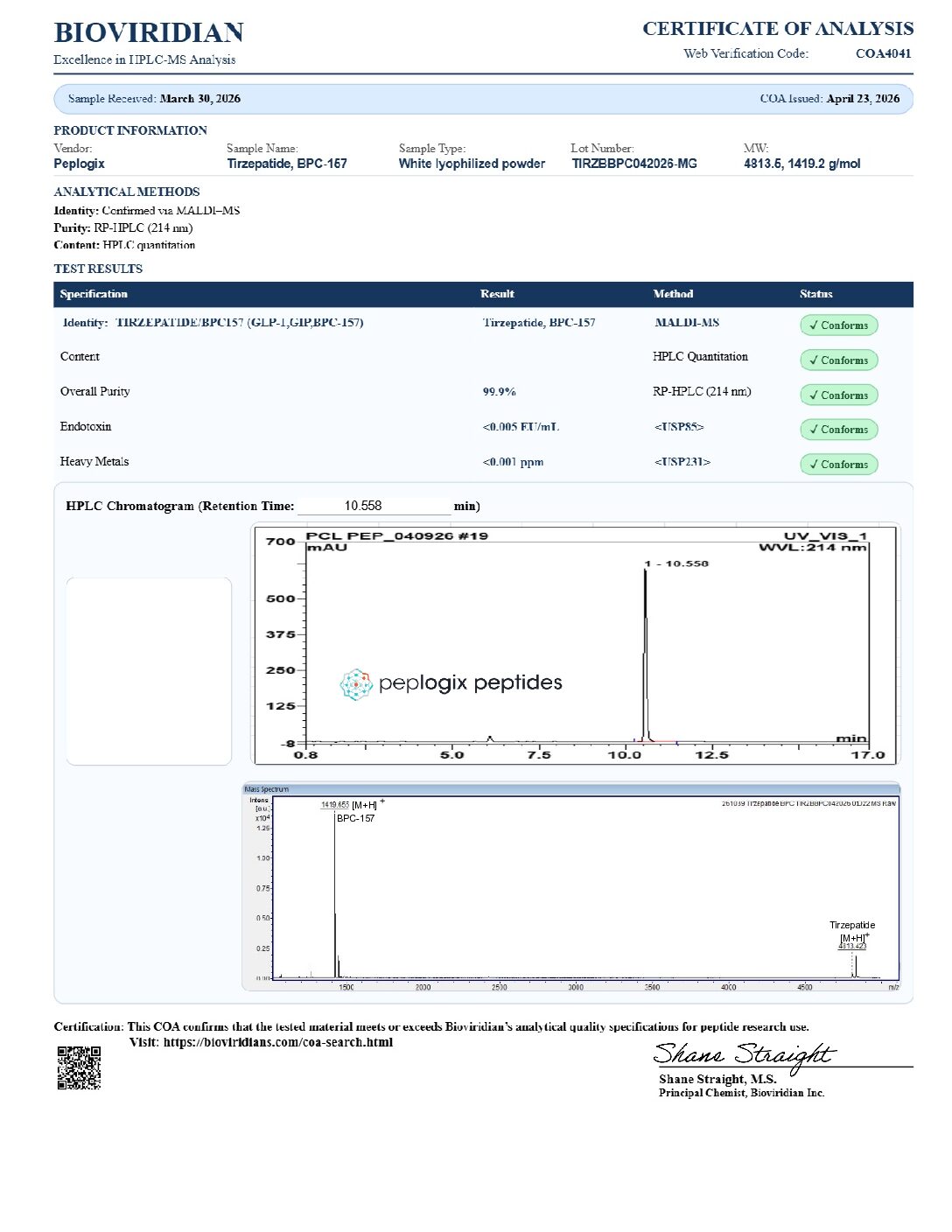
Task: Select the MW value 4813.6, 1419.2 g/mol
Action: tap(802, 164)
